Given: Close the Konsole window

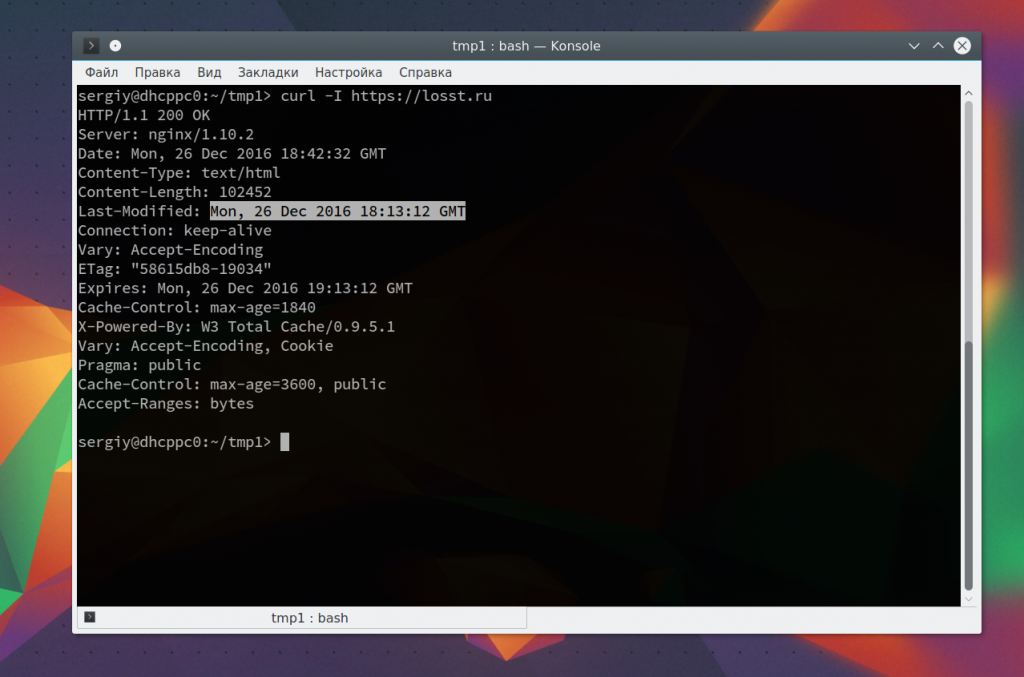Looking at the screenshot, I should tap(962, 46).
